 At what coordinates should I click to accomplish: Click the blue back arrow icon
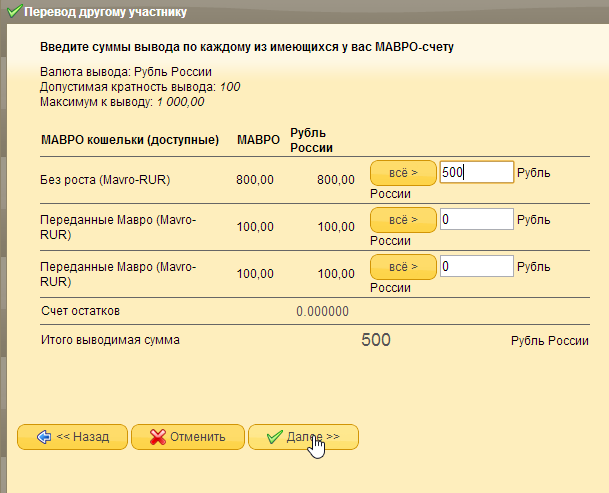pos(44,437)
